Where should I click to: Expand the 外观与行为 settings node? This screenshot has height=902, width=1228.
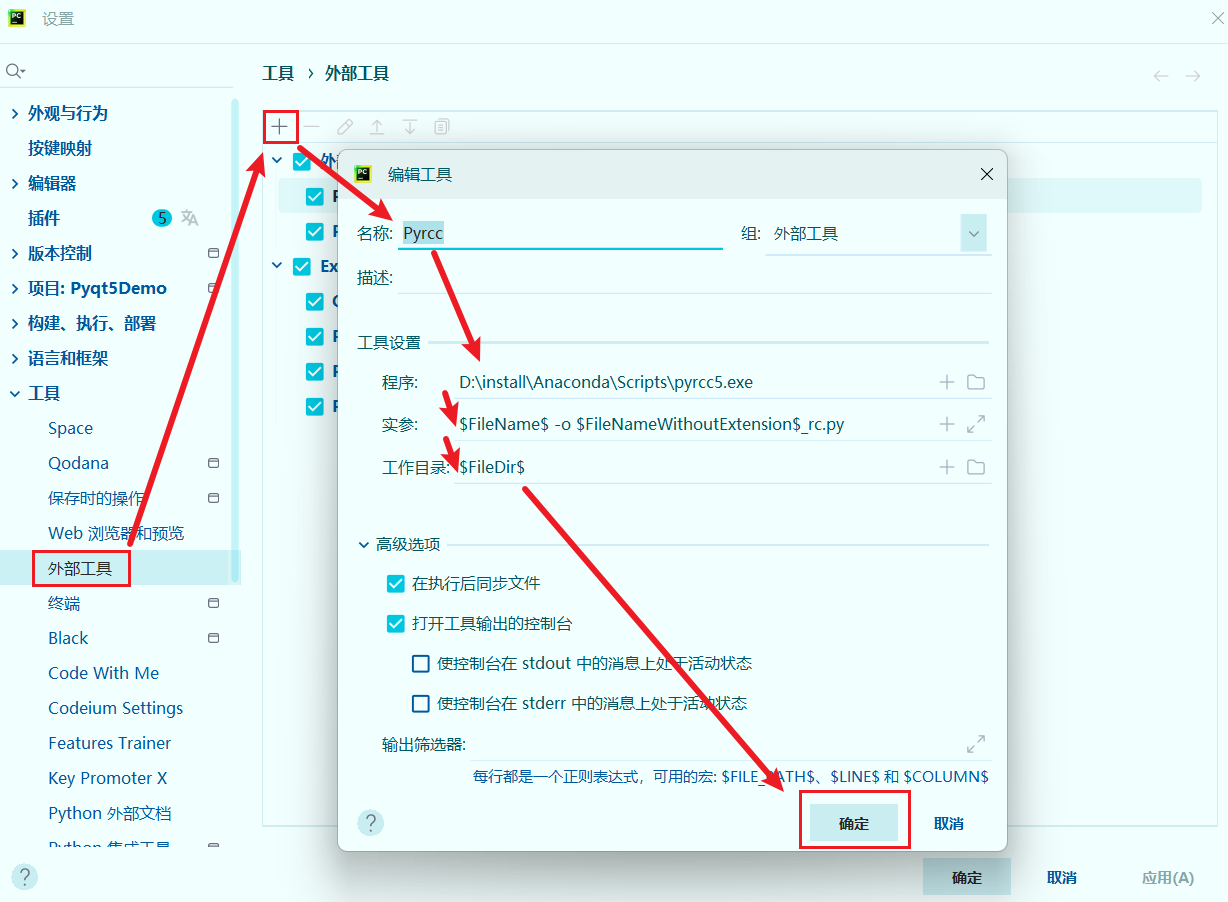click(14, 113)
